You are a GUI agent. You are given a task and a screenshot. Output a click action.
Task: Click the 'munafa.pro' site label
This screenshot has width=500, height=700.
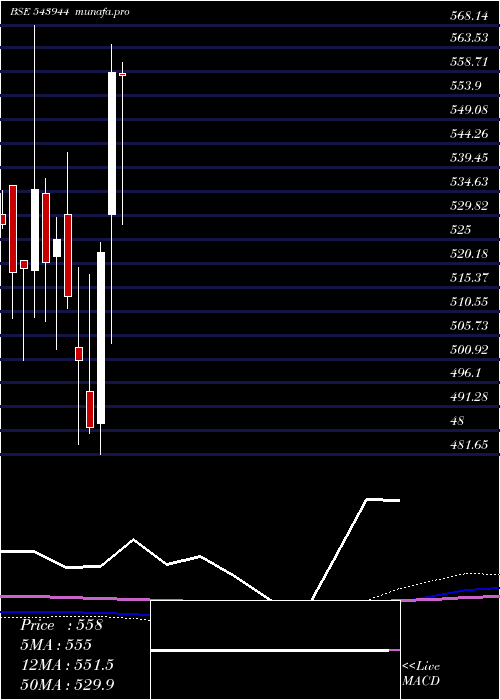[101, 12]
